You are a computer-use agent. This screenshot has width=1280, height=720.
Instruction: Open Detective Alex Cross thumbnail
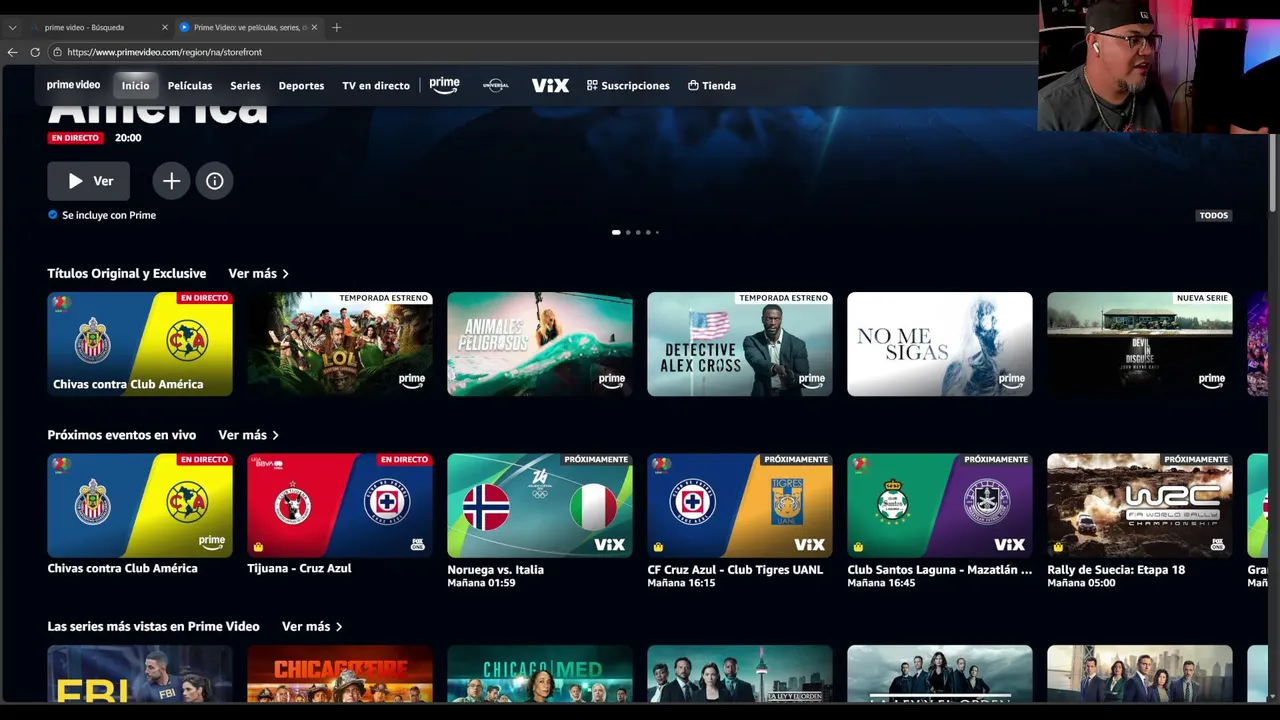point(740,344)
